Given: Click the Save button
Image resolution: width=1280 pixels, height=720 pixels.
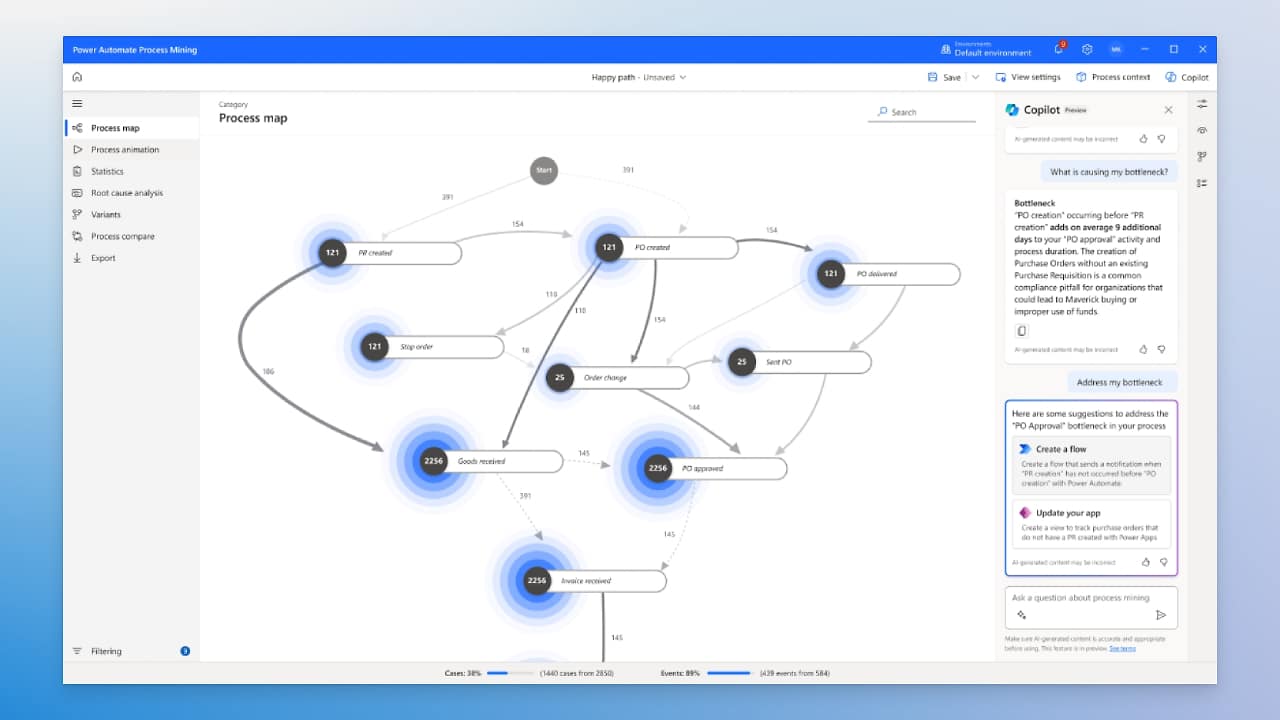Looking at the screenshot, I should (x=944, y=77).
